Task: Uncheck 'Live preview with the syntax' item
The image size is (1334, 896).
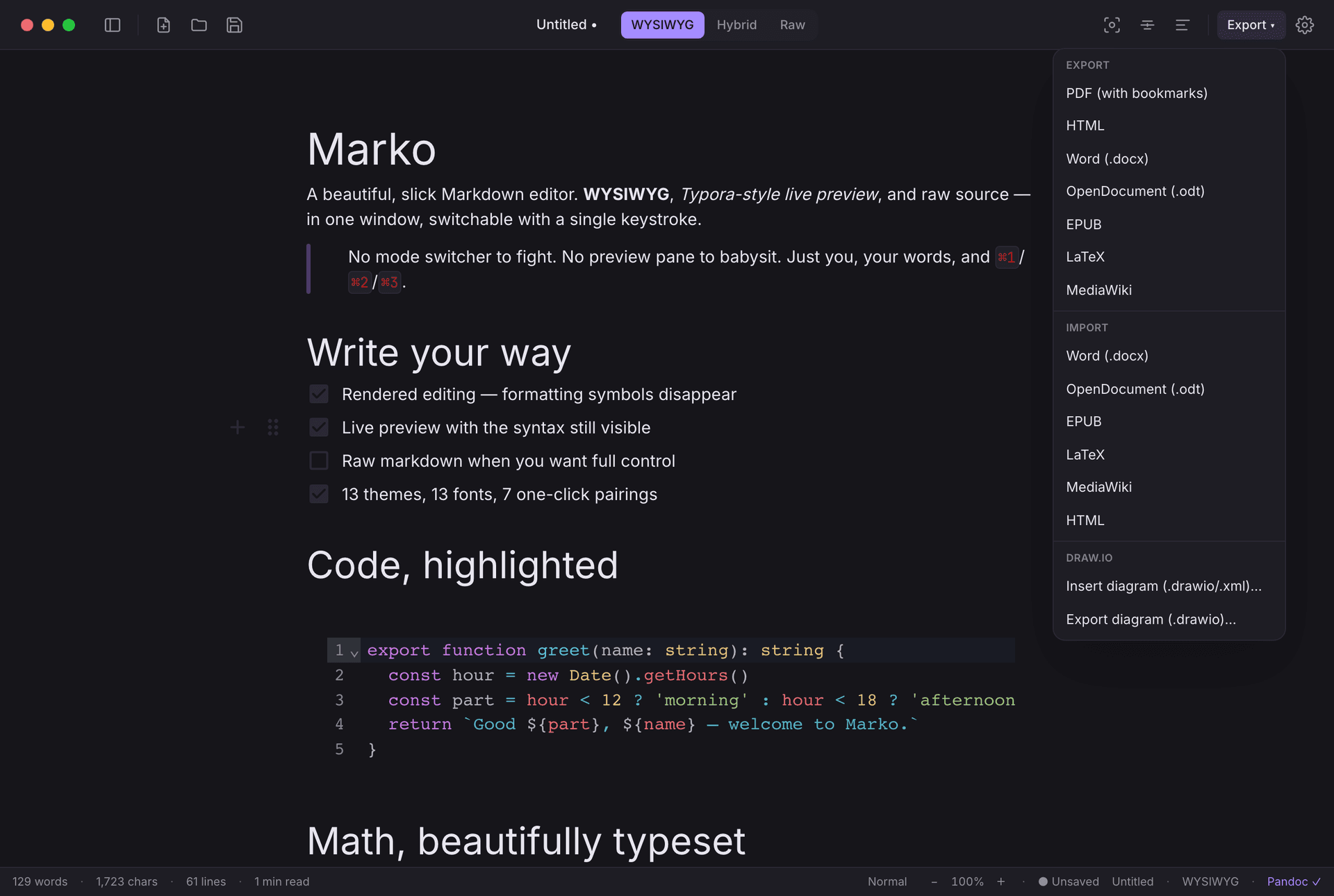Action: pyautogui.click(x=319, y=427)
